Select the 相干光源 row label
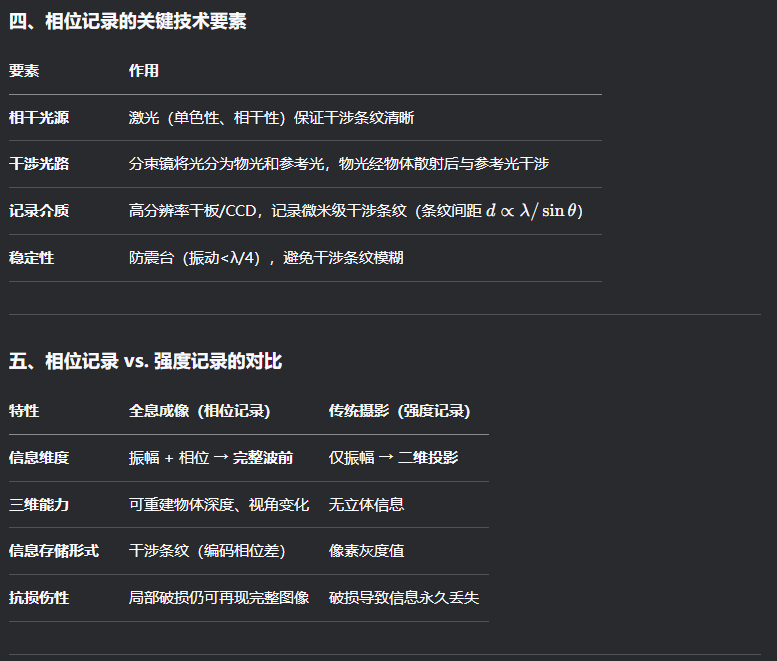 pyautogui.click(x=39, y=118)
